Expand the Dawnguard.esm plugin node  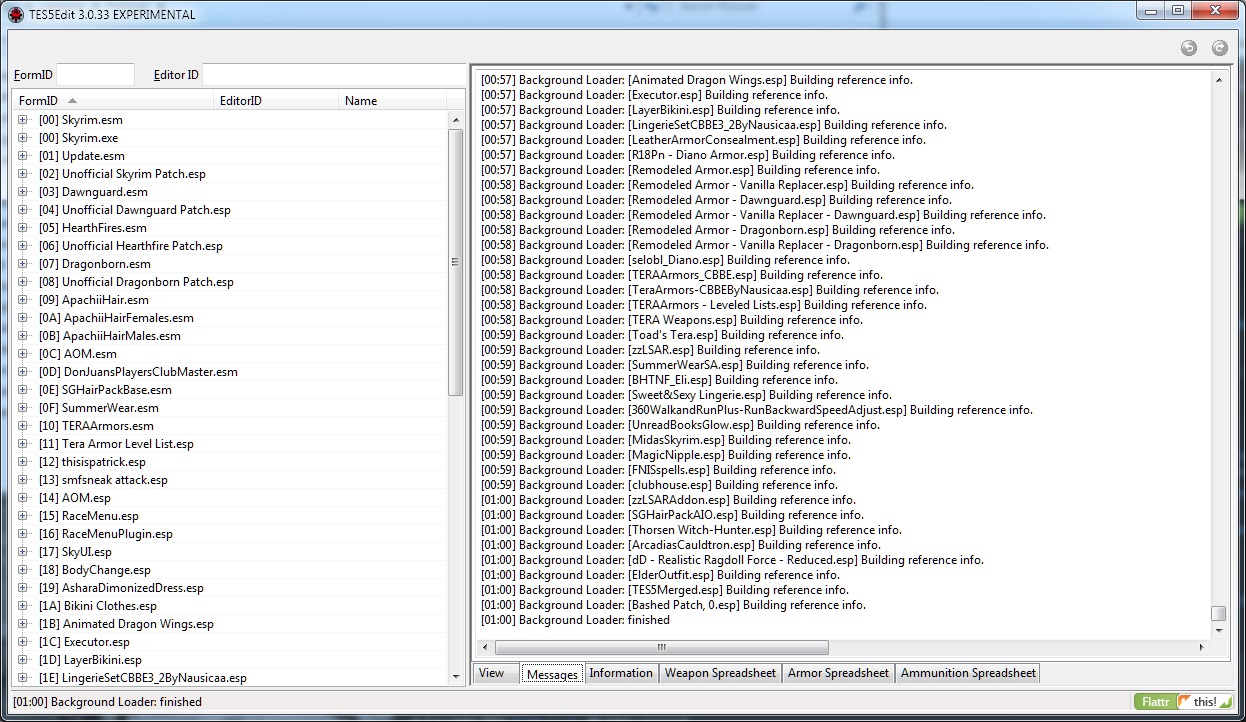tap(23, 192)
